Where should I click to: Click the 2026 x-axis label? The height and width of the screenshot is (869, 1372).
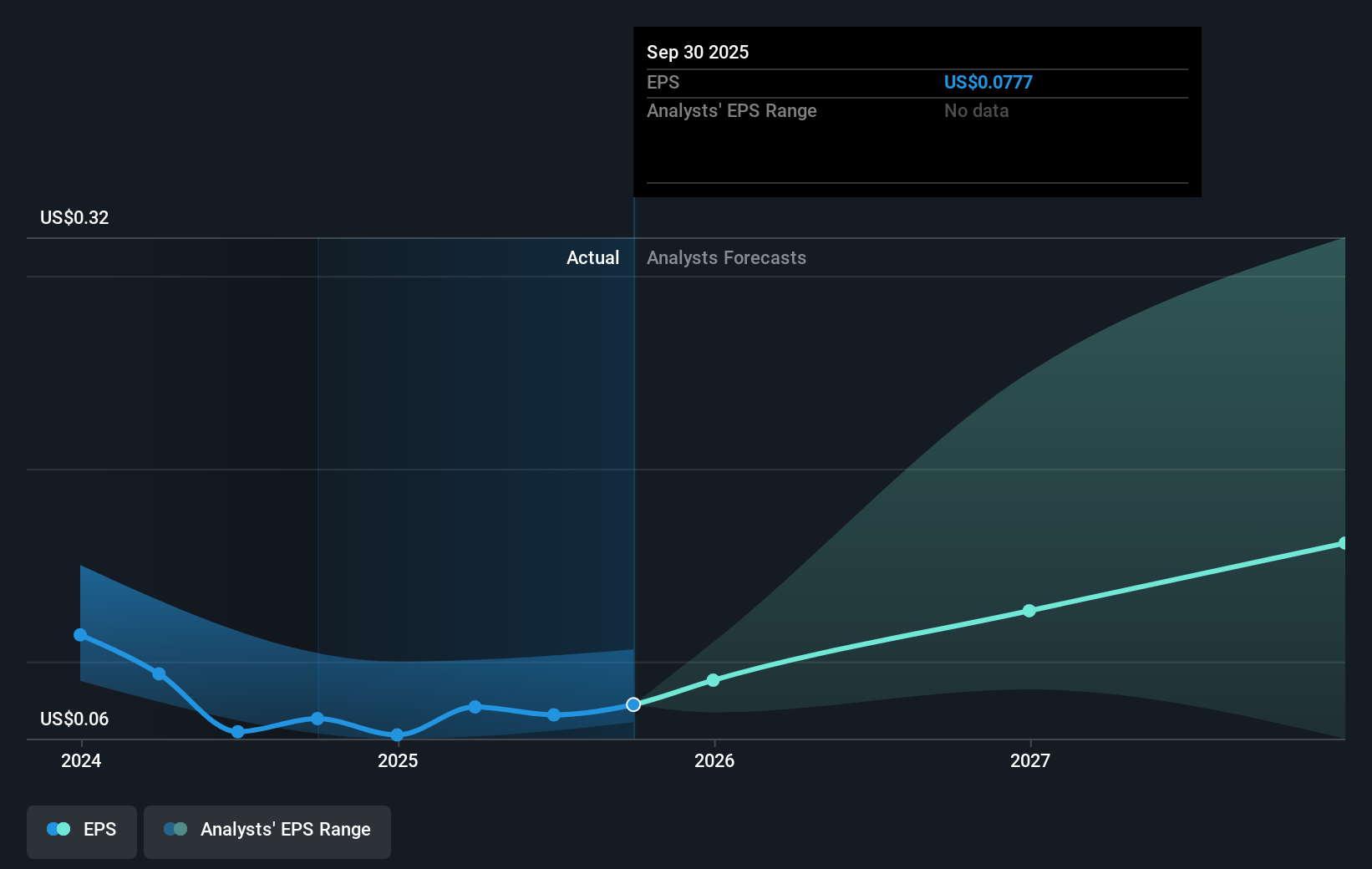pyautogui.click(x=714, y=760)
